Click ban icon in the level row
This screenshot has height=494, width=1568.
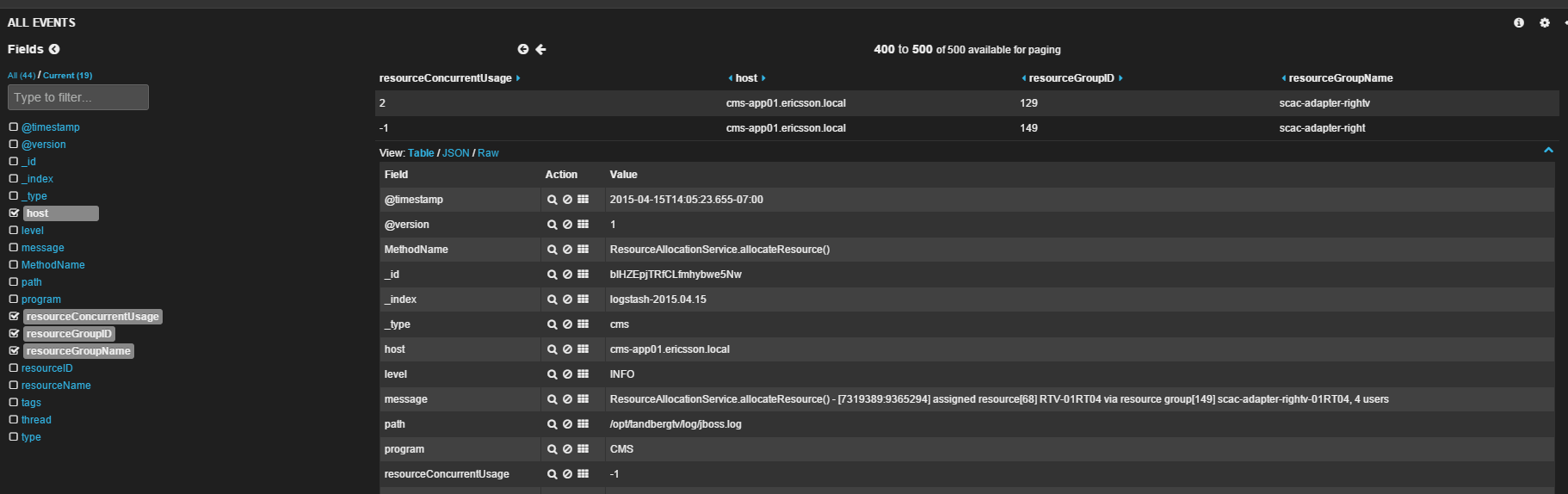tap(567, 374)
